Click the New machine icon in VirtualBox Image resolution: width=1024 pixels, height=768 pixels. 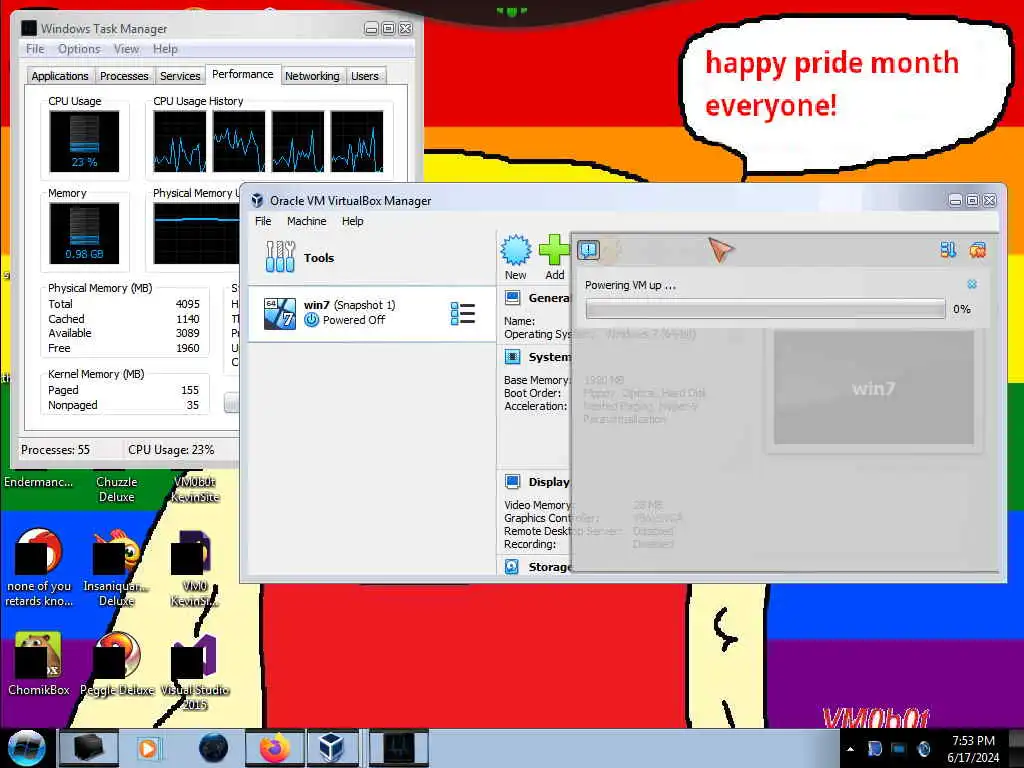[515, 251]
